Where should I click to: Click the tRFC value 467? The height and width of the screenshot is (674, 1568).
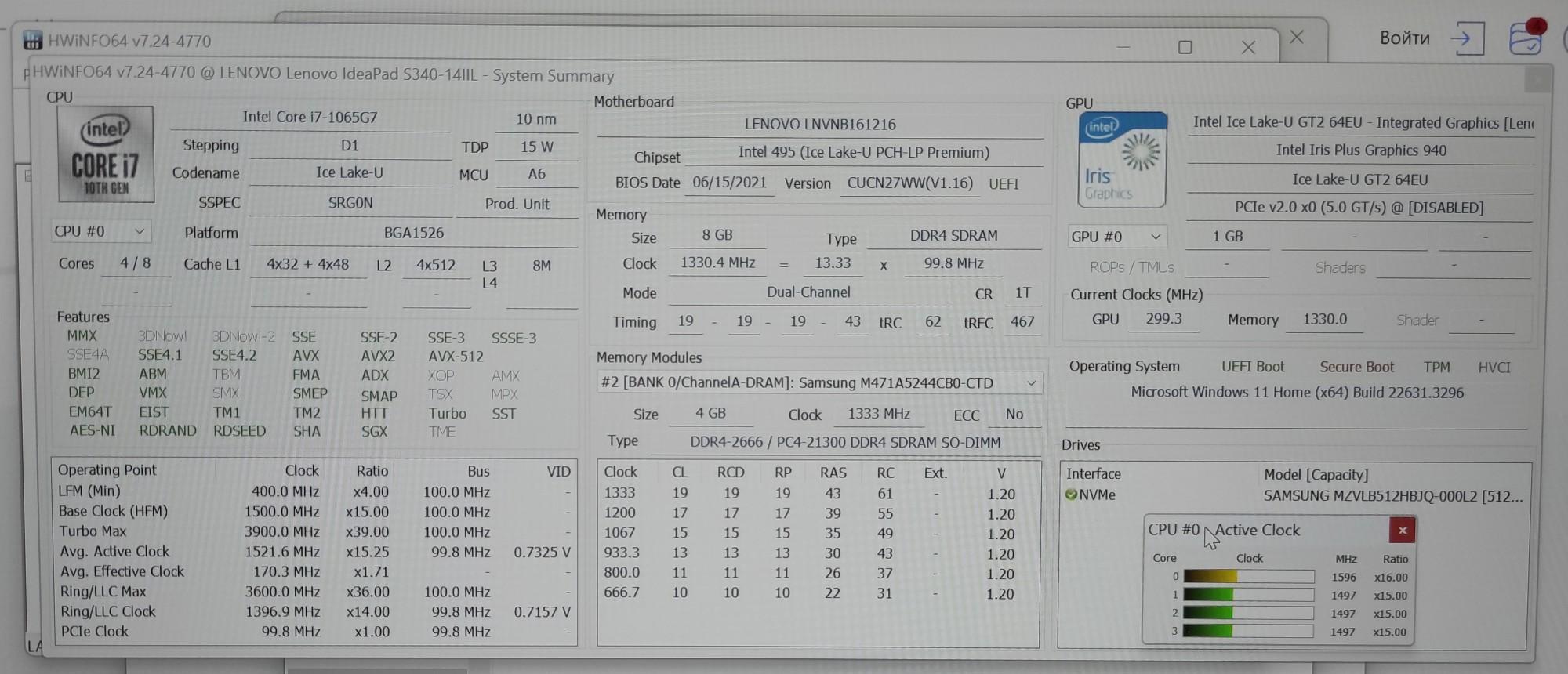1022,321
